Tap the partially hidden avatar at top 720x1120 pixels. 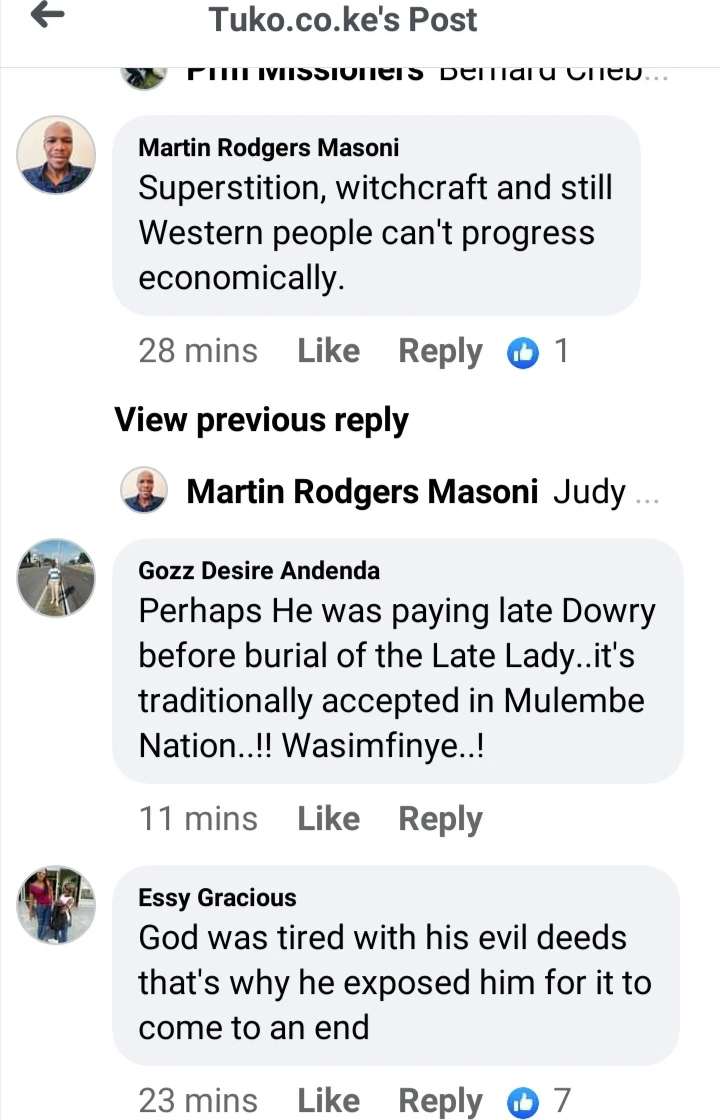[x=144, y=76]
